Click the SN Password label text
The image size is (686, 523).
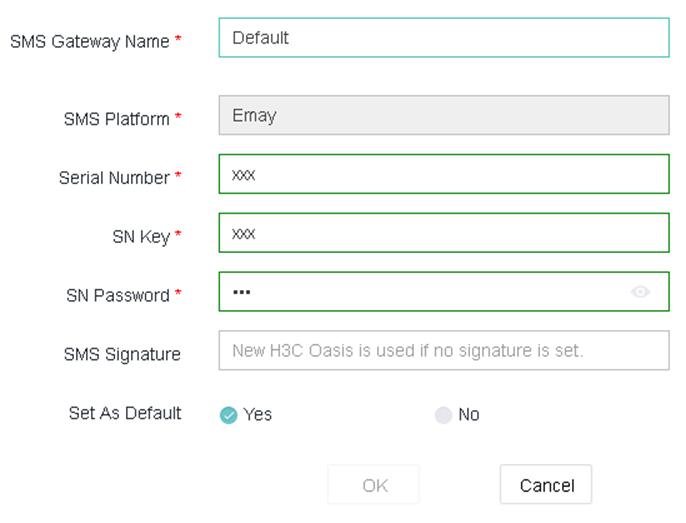[x=118, y=295]
